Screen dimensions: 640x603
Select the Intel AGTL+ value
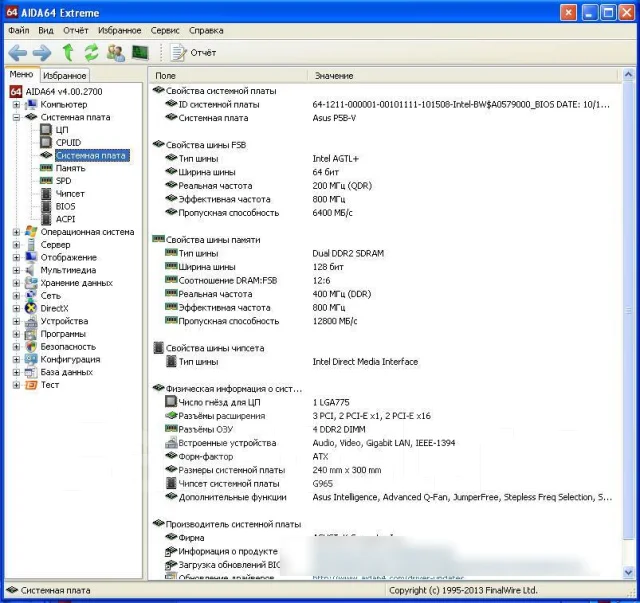[336, 158]
